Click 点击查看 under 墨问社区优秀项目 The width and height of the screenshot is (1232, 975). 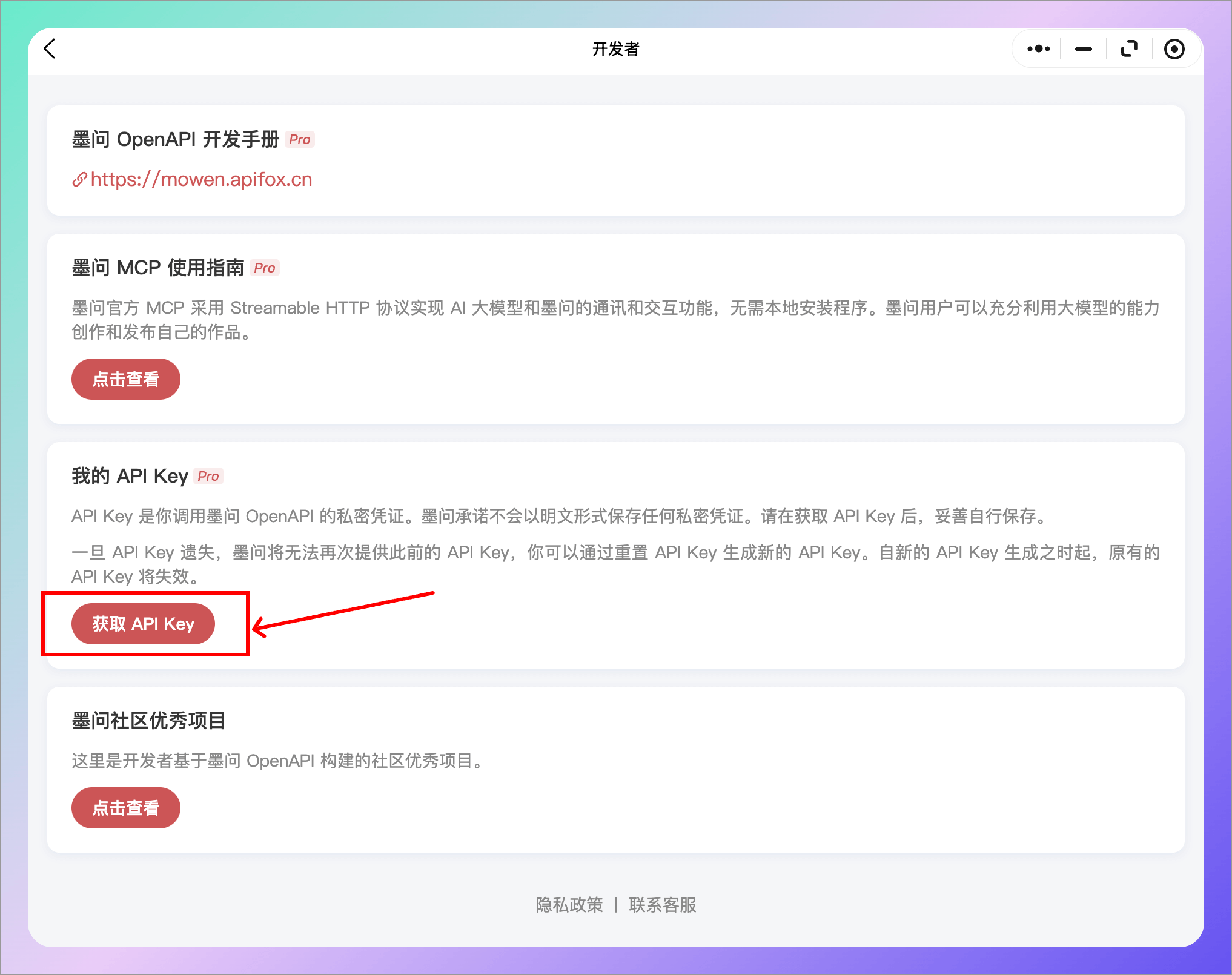coord(125,807)
